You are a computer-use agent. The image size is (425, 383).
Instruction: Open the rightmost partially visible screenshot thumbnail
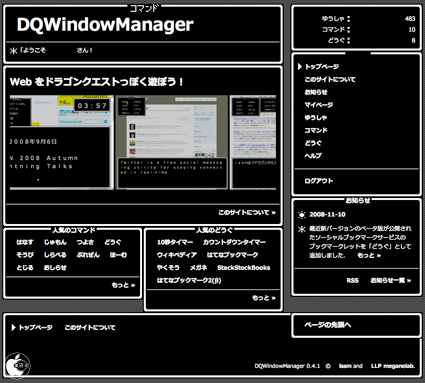(x=253, y=142)
